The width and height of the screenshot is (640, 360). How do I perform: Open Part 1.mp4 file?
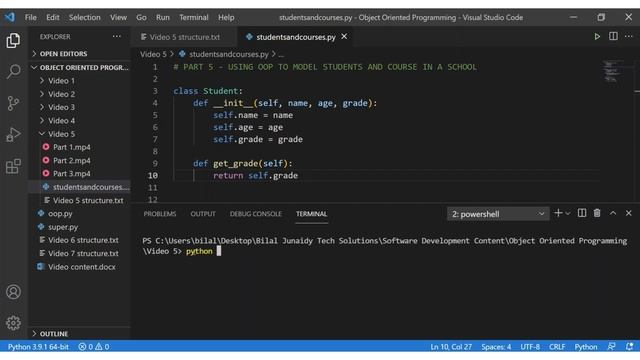click(72, 147)
